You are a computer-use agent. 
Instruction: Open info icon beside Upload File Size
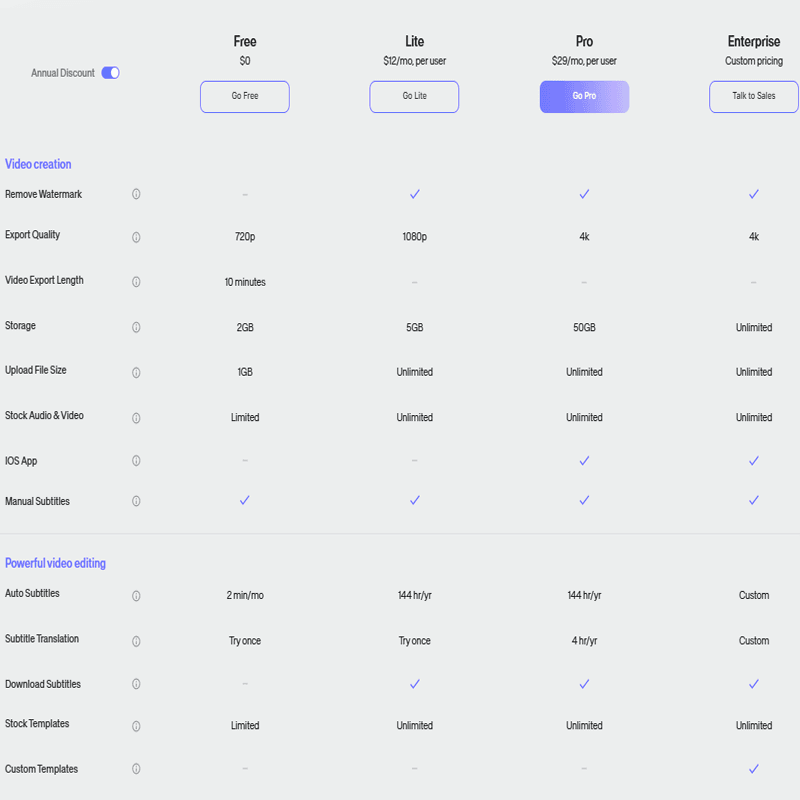(x=136, y=372)
